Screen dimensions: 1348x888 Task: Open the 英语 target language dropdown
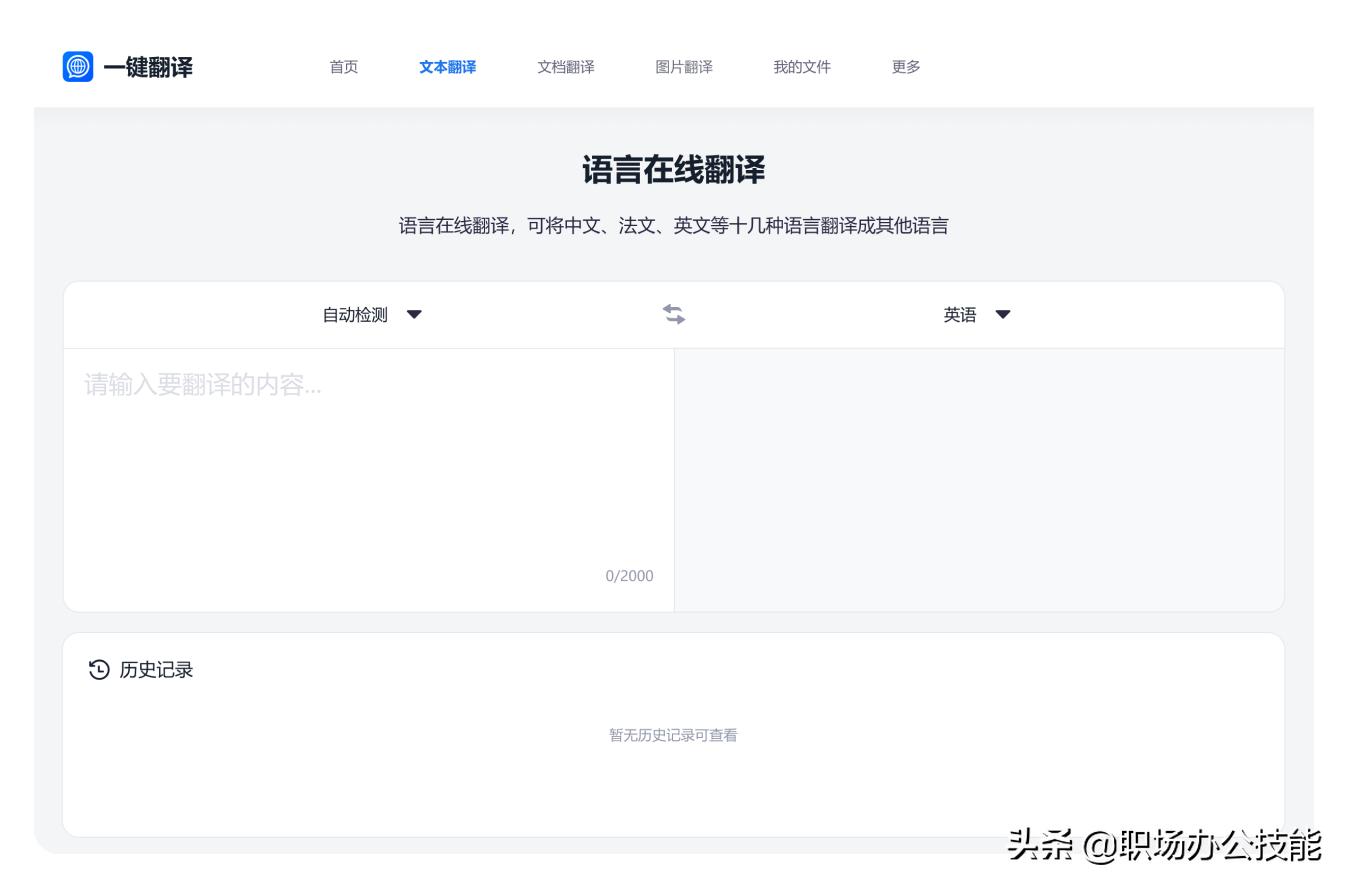[1003, 314]
